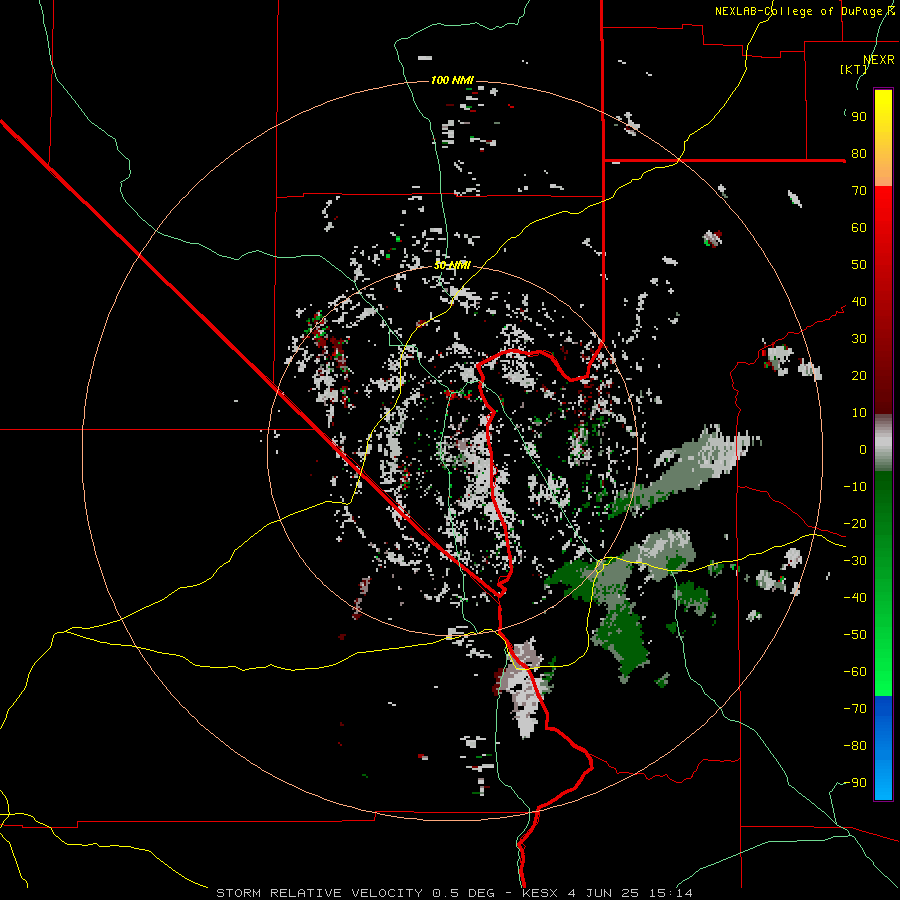Click the -20 label on velocity scale
The image size is (900, 900).
point(855,523)
